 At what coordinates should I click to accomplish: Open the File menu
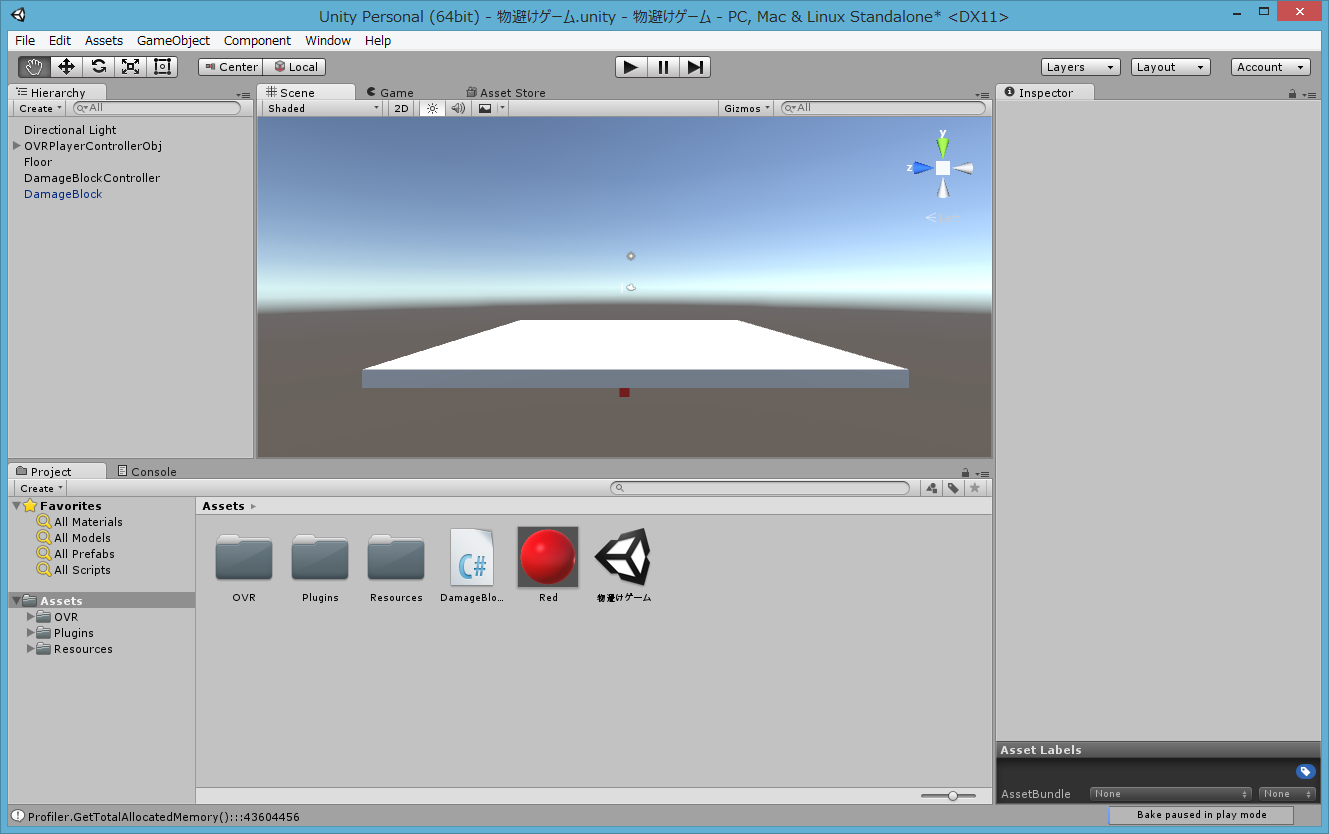pyautogui.click(x=25, y=41)
